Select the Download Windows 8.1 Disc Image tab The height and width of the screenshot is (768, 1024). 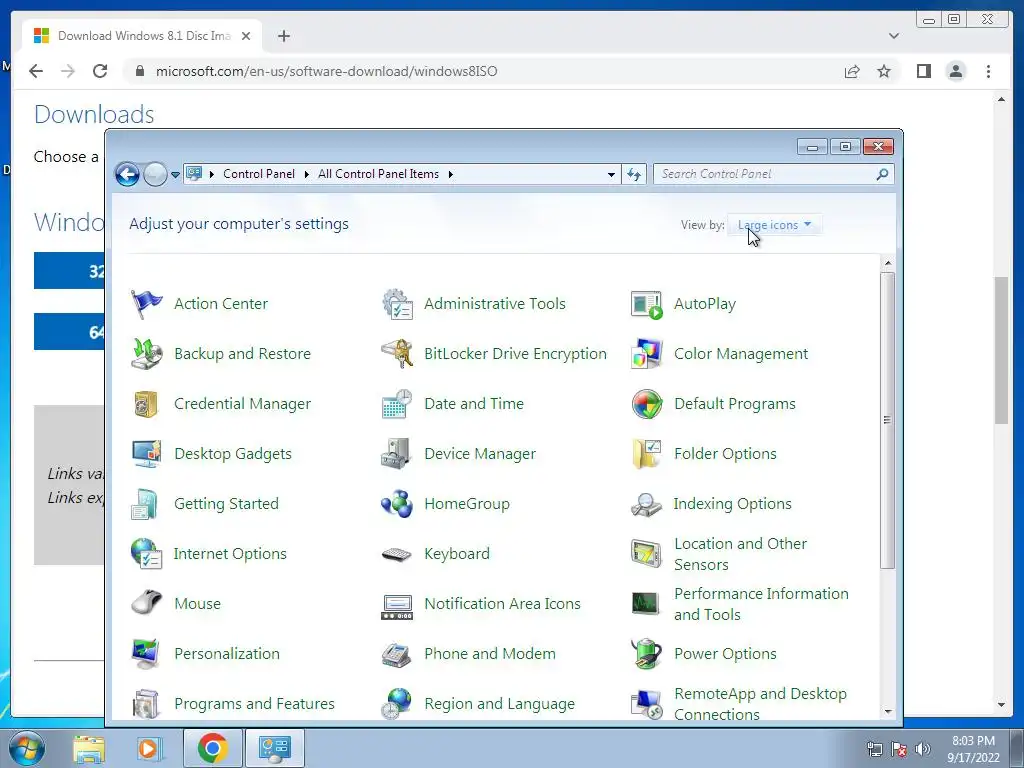point(142,36)
